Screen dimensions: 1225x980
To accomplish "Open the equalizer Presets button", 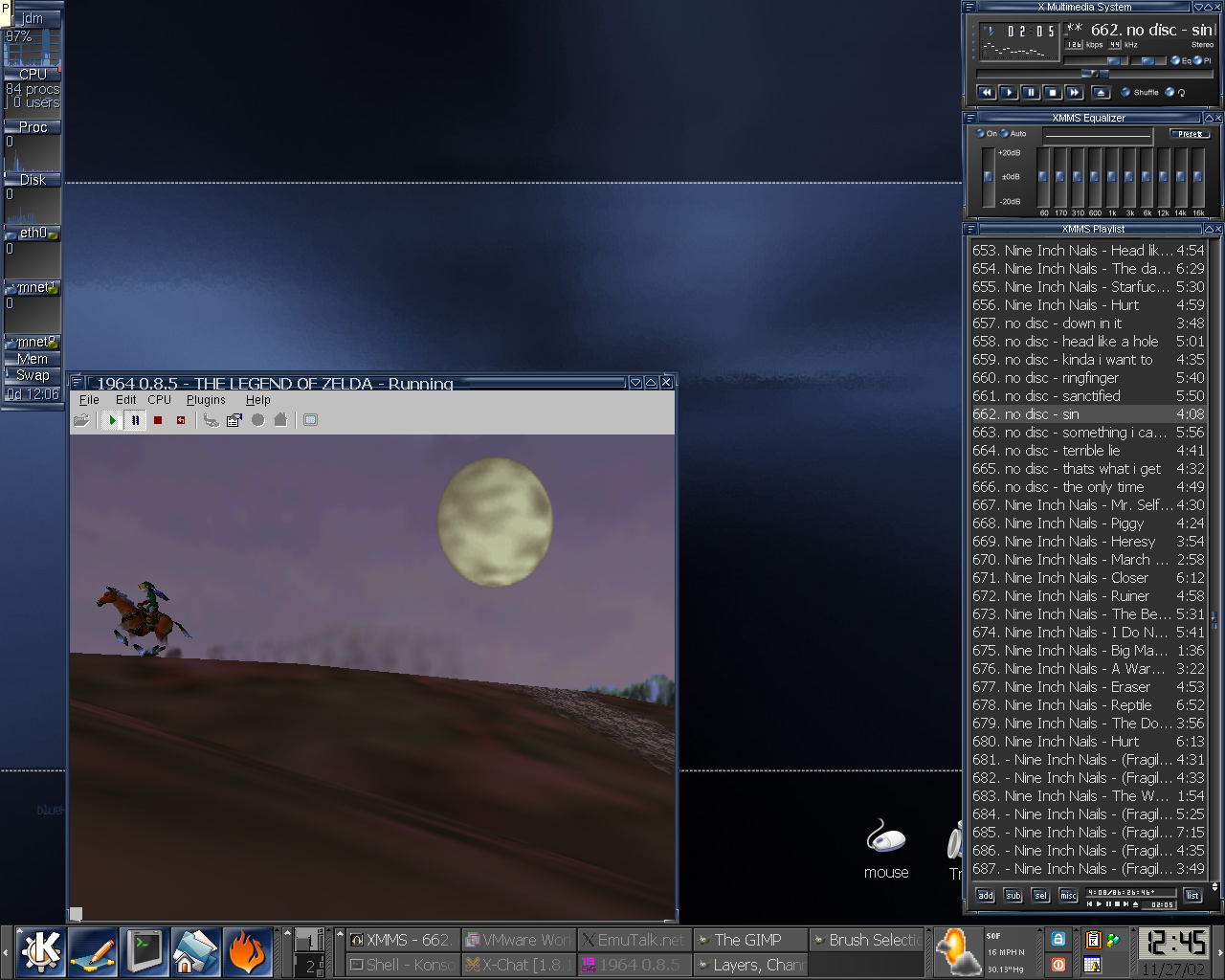I will click(1190, 134).
